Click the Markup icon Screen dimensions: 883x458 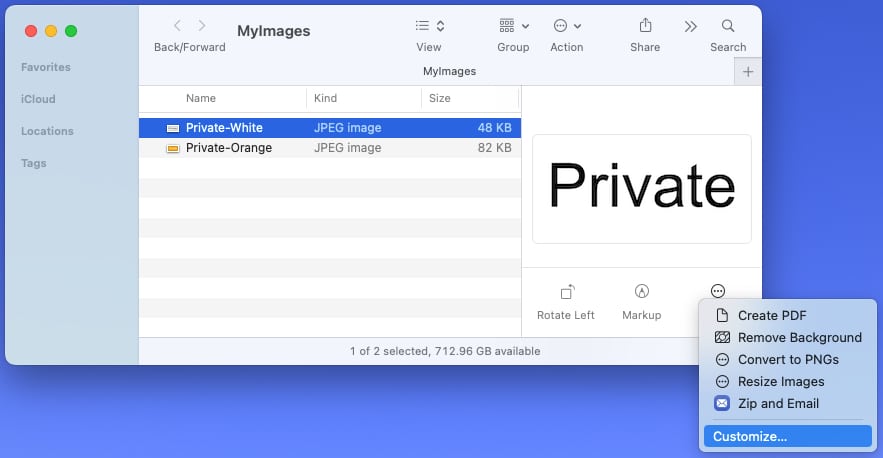point(642,291)
